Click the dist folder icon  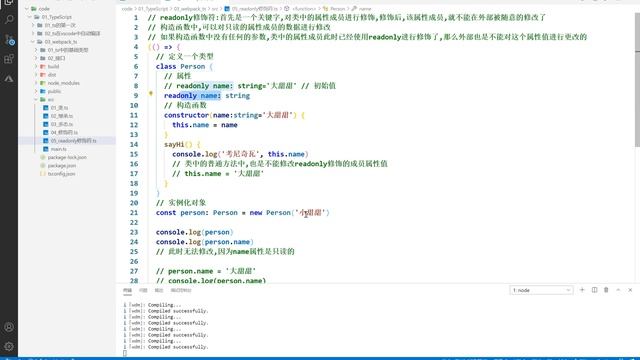[43, 75]
